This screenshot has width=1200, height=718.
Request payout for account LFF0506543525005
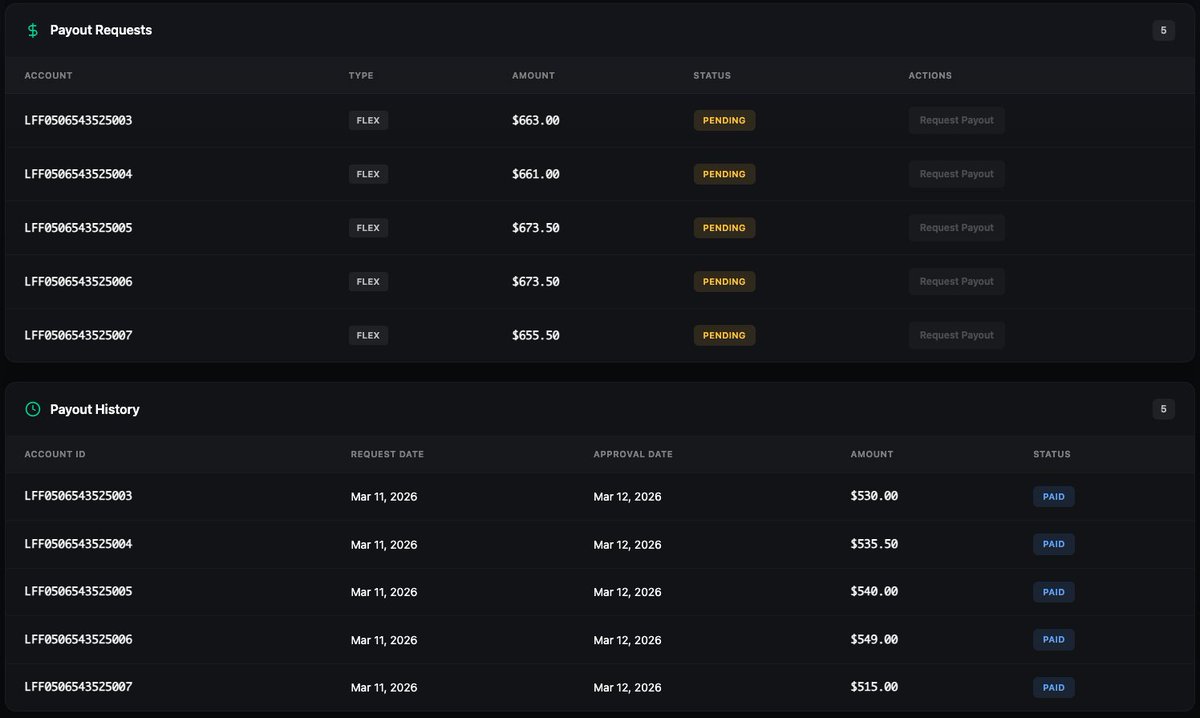click(957, 228)
